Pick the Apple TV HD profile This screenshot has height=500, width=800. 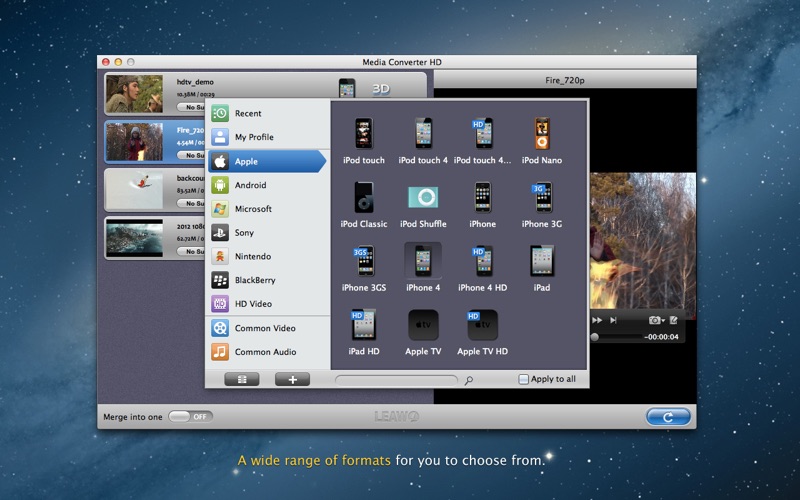point(482,332)
